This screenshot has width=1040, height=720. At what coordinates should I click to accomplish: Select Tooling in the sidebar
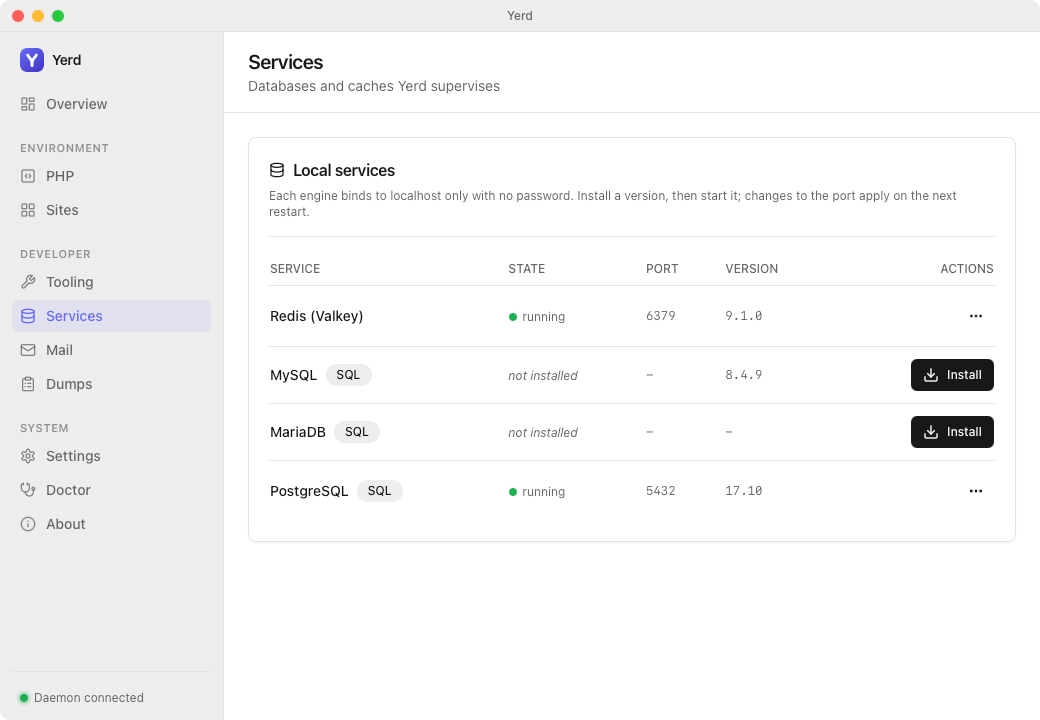point(111,282)
